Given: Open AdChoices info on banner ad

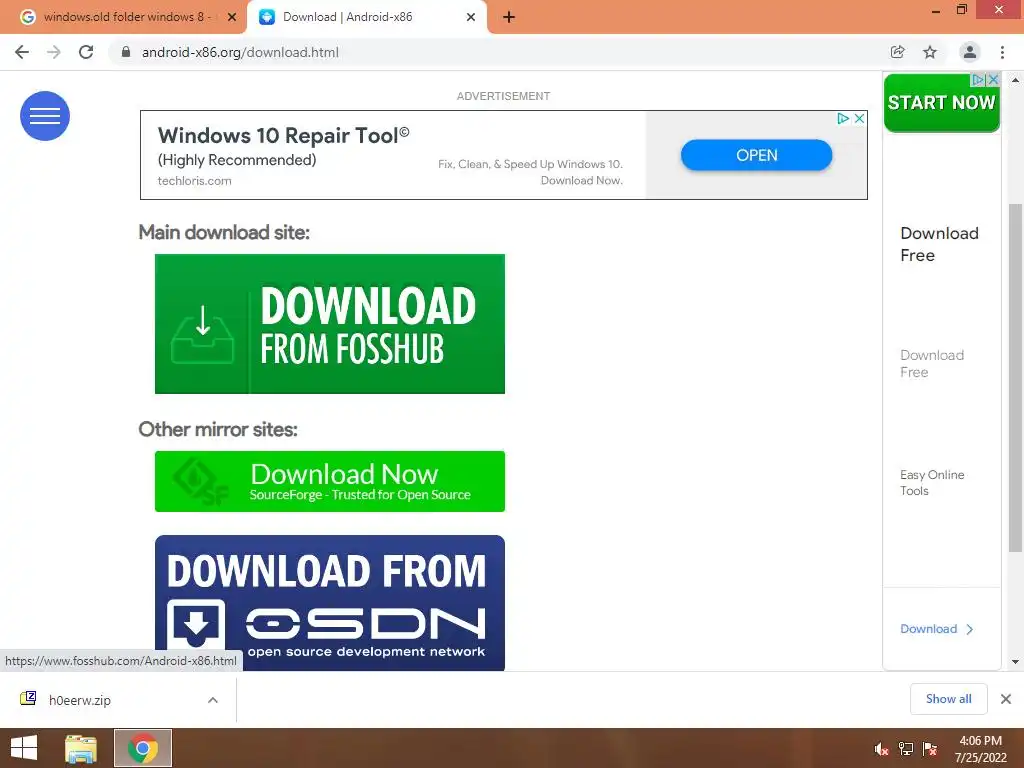Looking at the screenshot, I should [x=843, y=119].
